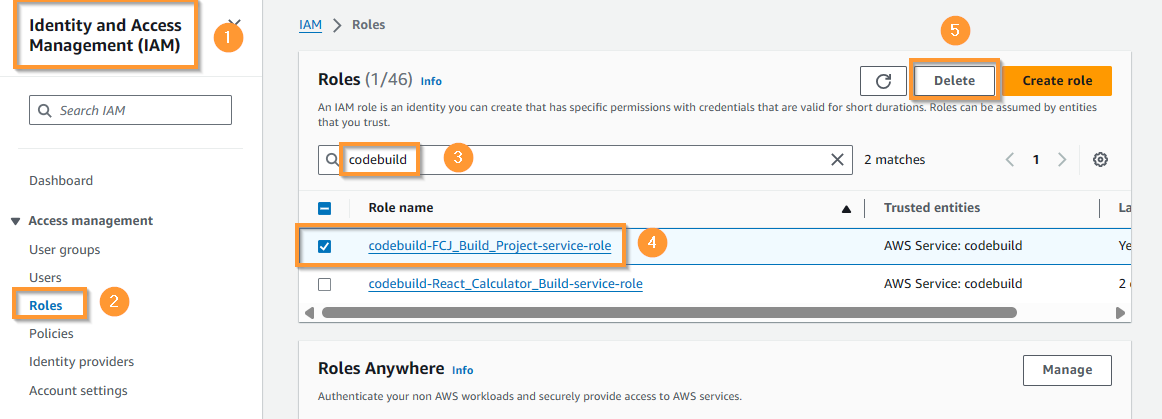
Task: Click the '2 matches' text
Action: point(894,159)
